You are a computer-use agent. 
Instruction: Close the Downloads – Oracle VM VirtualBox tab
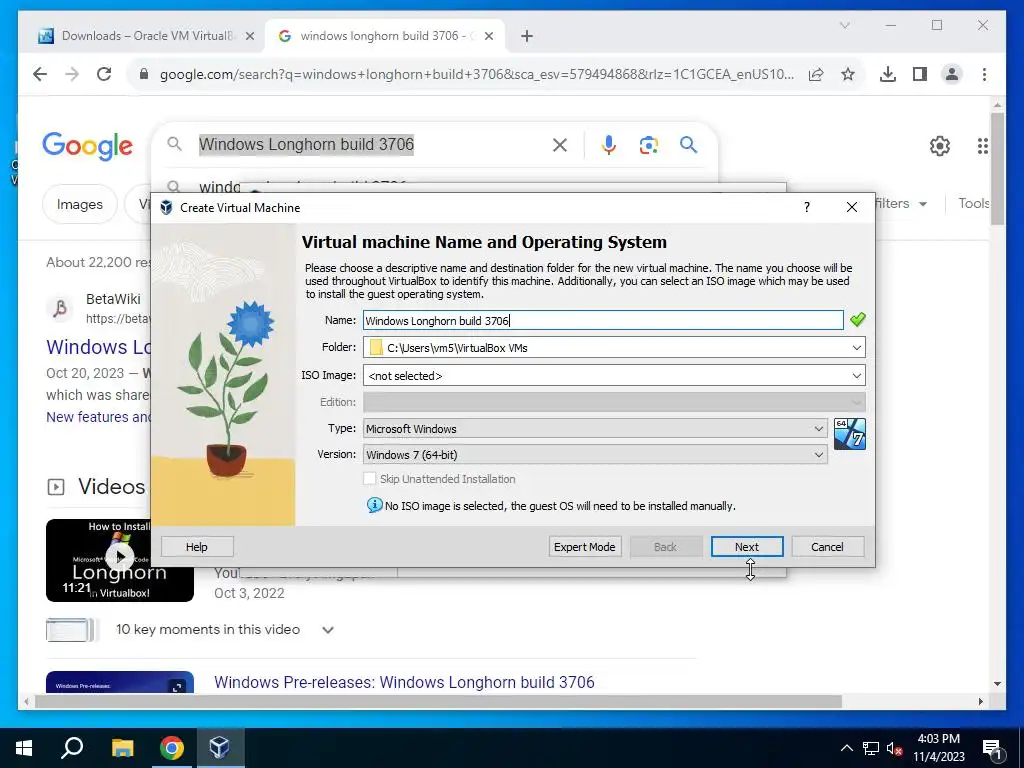point(249,37)
